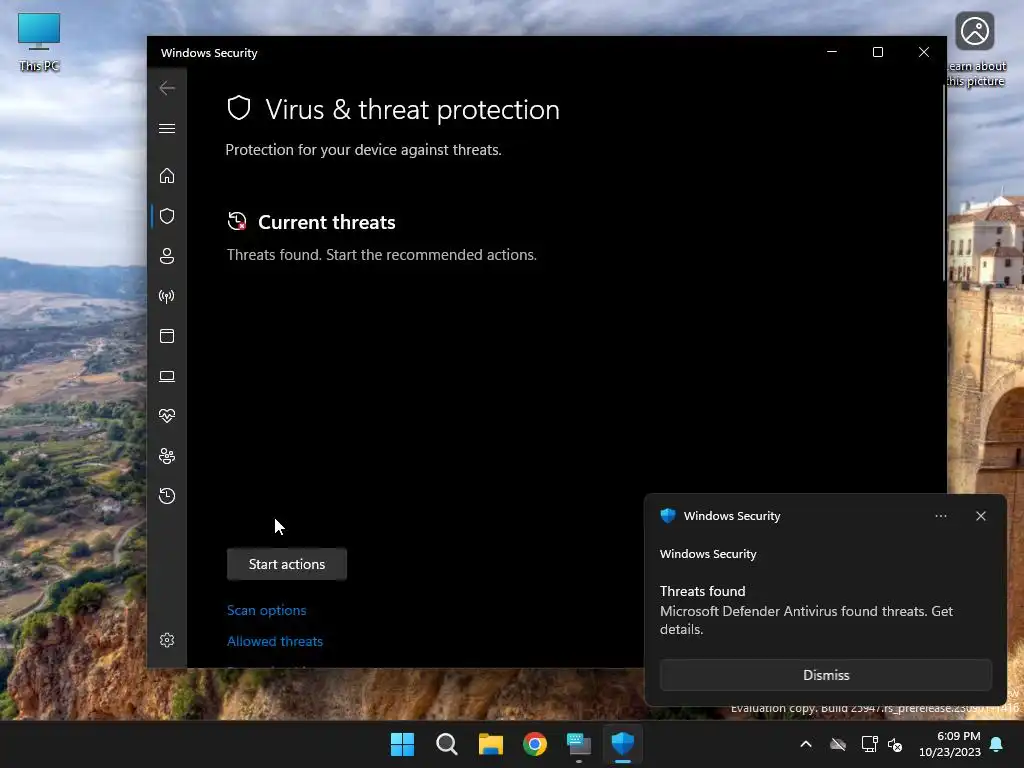Screen dimensions: 1024x768
Task: Dismiss the Threats found notification
Action: tap(826, 675)
